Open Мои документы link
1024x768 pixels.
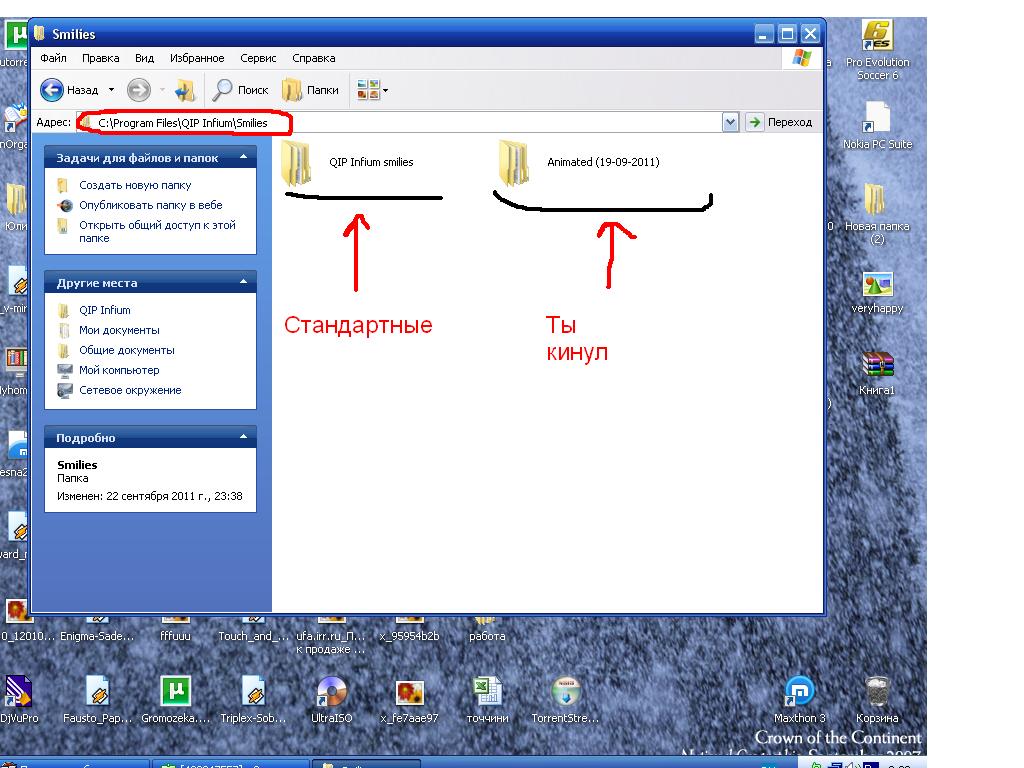click(x=119, y=330)
